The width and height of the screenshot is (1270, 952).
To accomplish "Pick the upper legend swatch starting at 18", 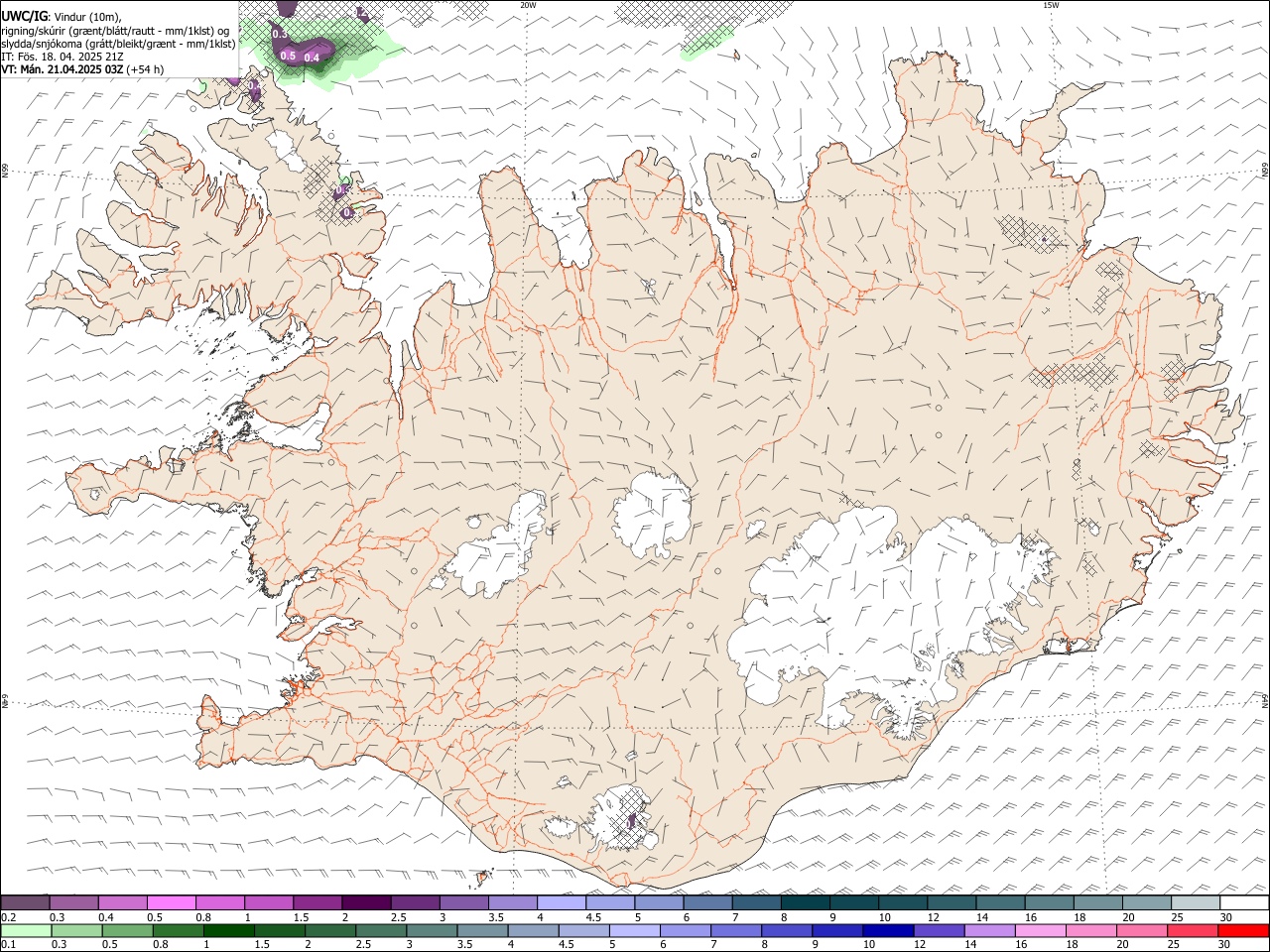I will (1097, 903).
